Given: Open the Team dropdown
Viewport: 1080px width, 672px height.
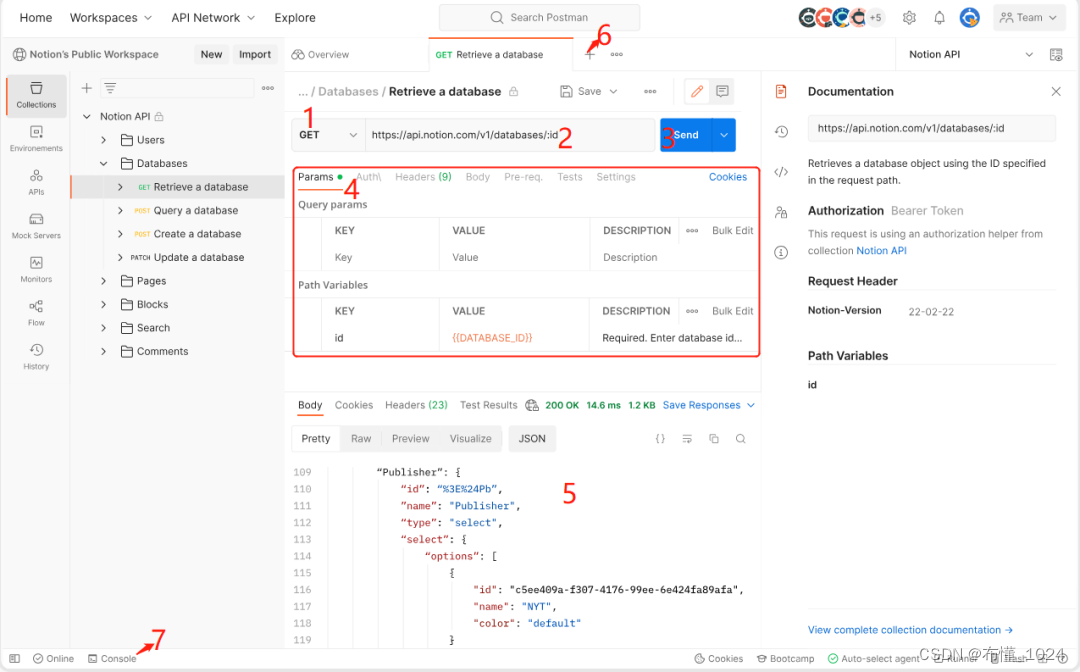Looking at the screenshot, I should point(1028,18).
